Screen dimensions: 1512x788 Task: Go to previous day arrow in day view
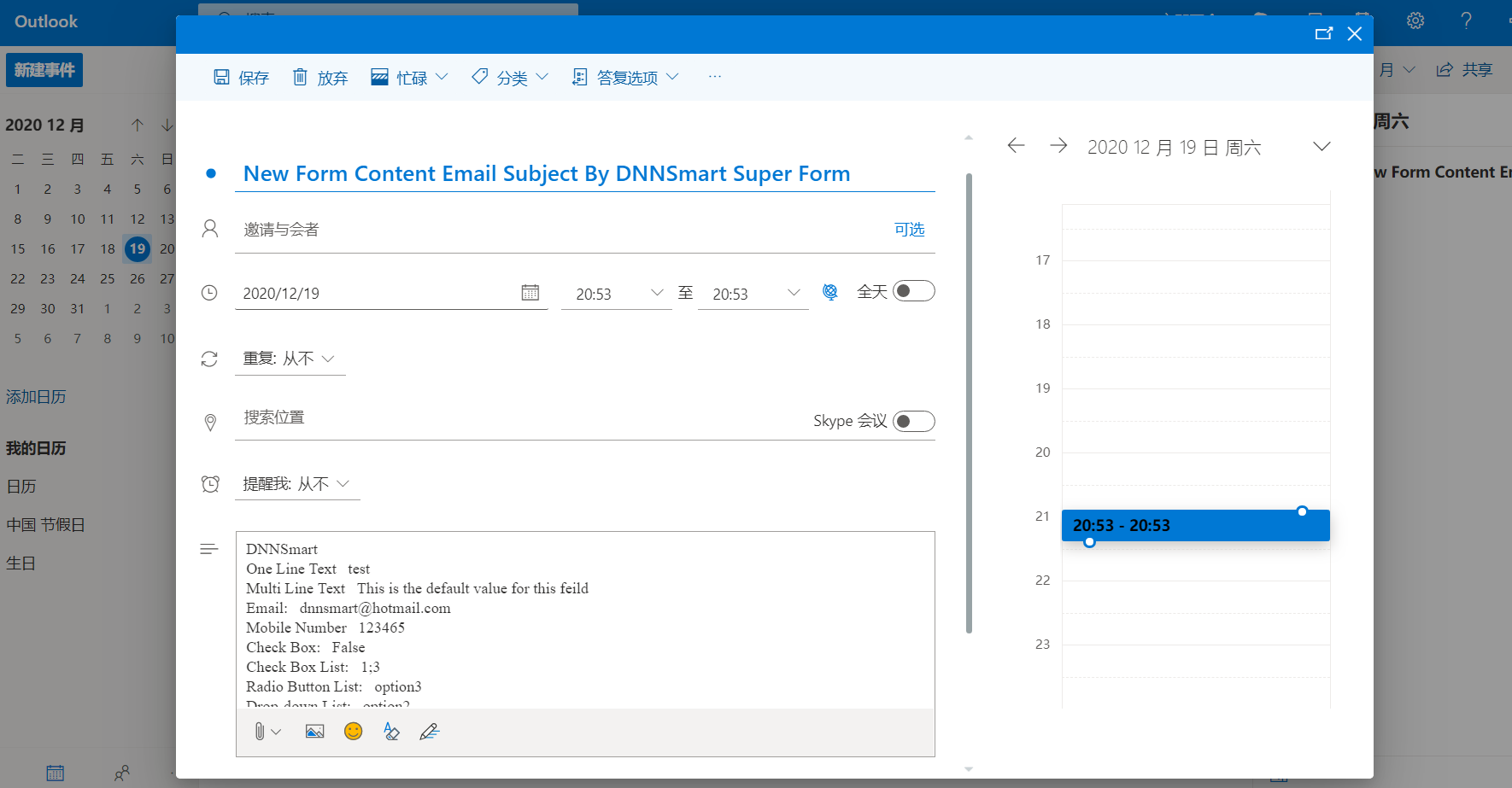(1016, 146)
